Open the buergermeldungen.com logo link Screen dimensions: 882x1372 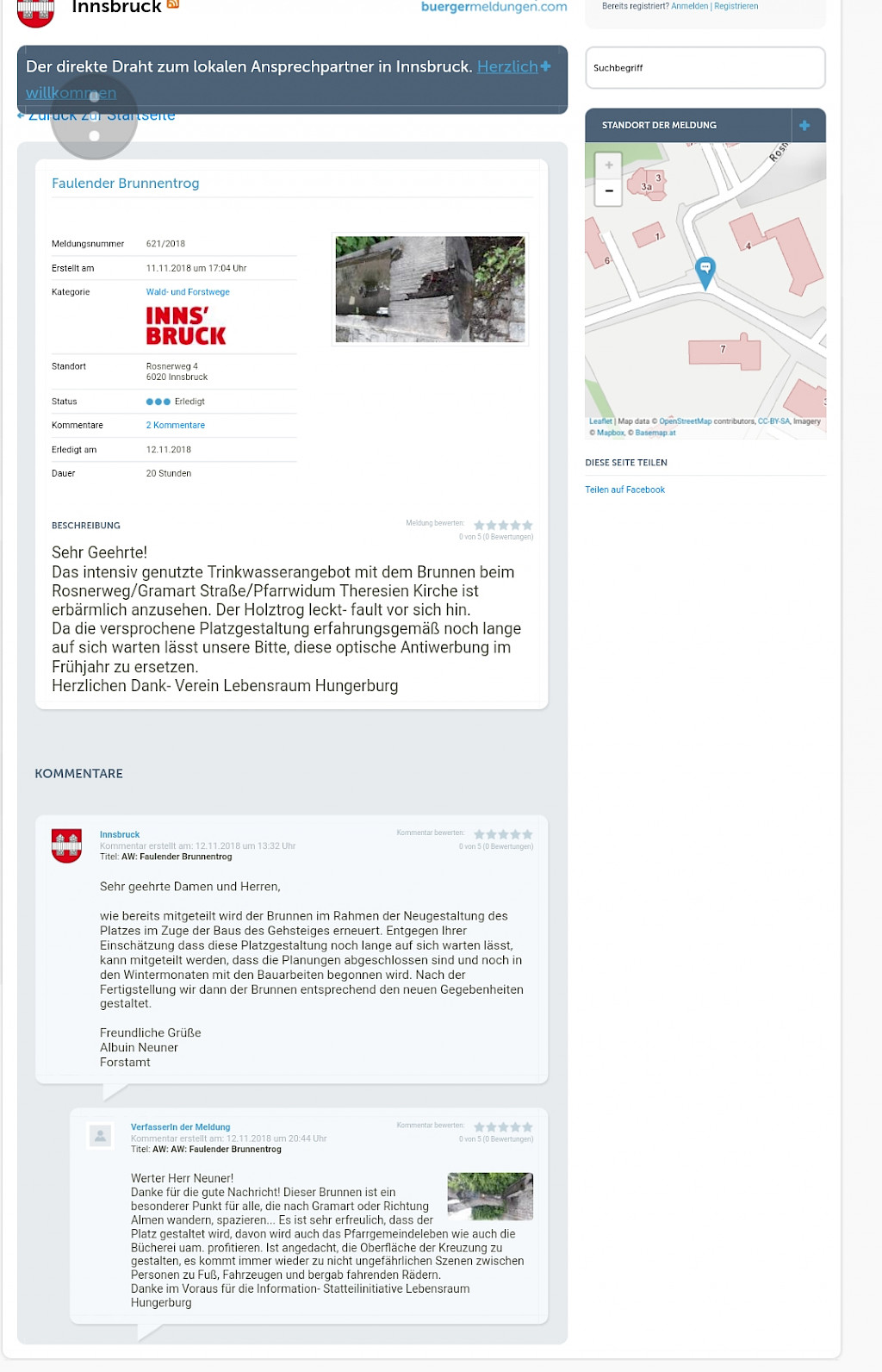494,7
